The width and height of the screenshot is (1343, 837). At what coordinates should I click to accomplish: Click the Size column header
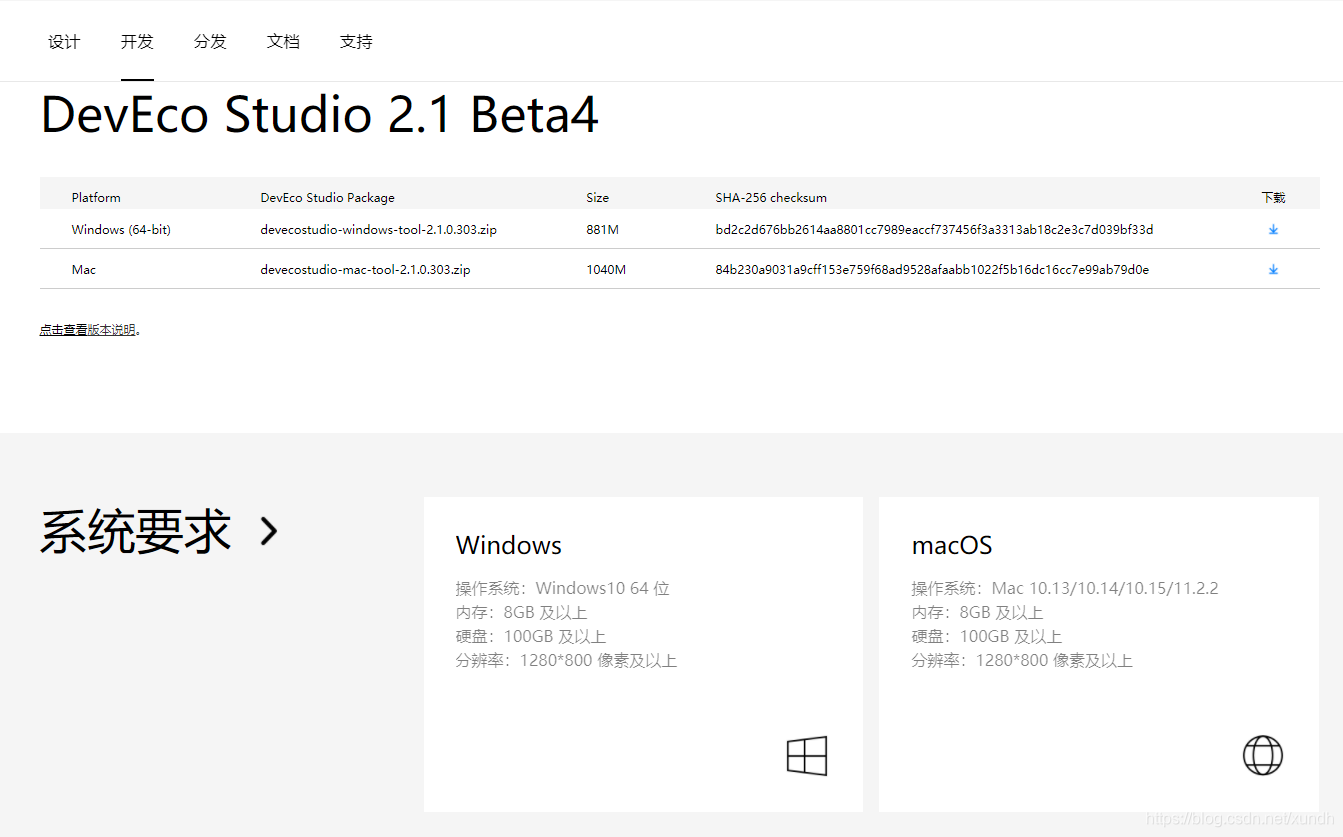(598, 198)
